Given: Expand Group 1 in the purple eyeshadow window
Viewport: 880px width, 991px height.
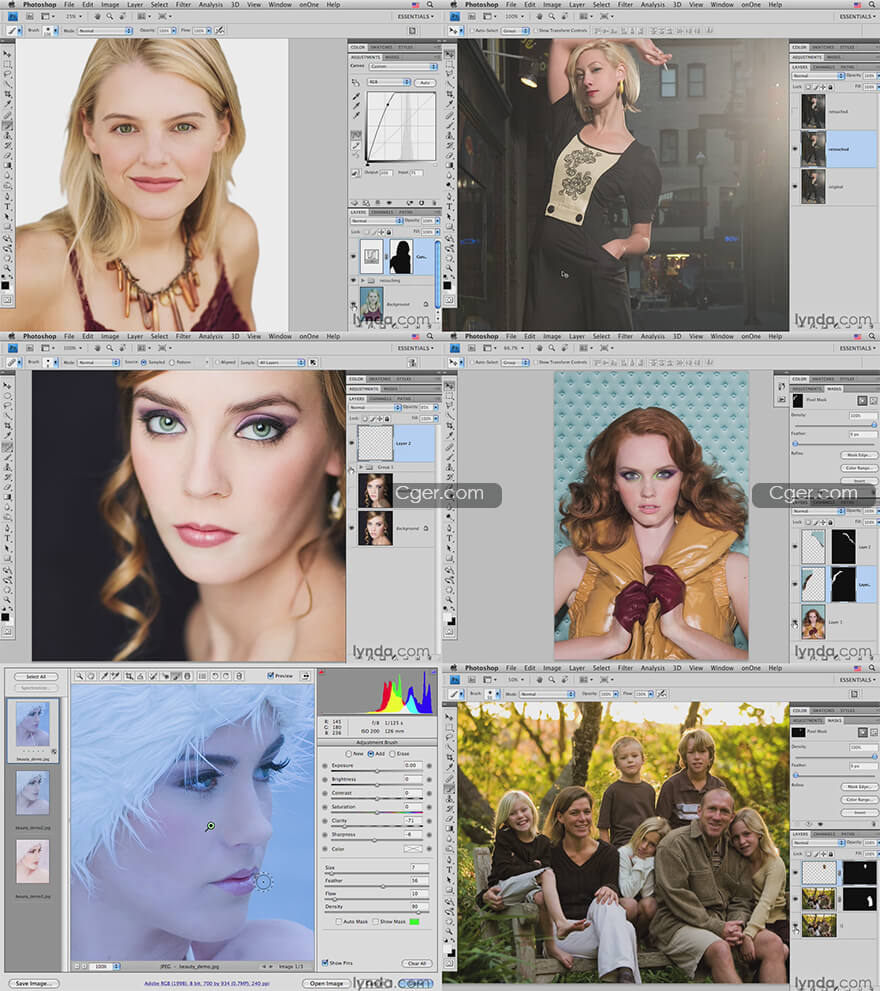Looking at the screenshot, I should [361, 467].
